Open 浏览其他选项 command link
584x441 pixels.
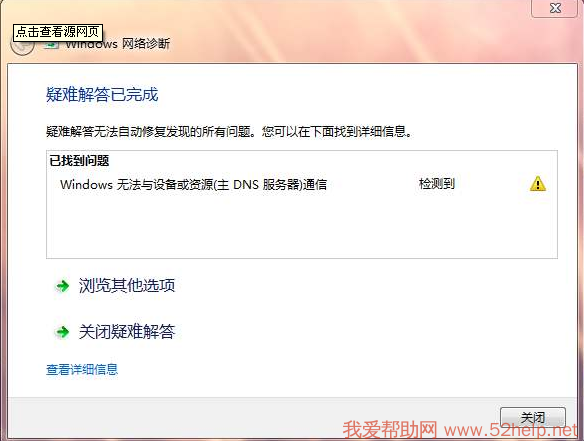[127, 286]
